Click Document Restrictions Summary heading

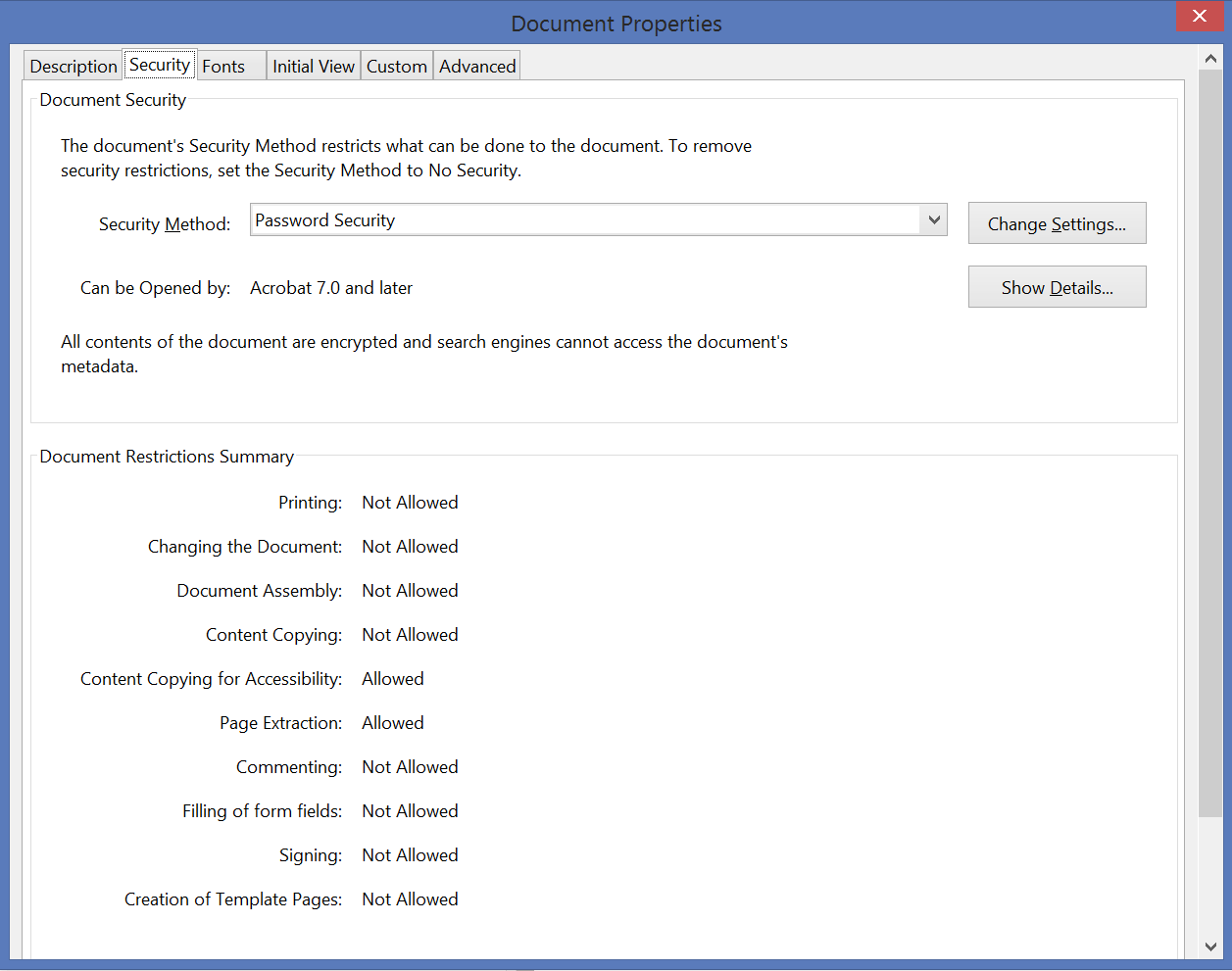tap(166, 457)
